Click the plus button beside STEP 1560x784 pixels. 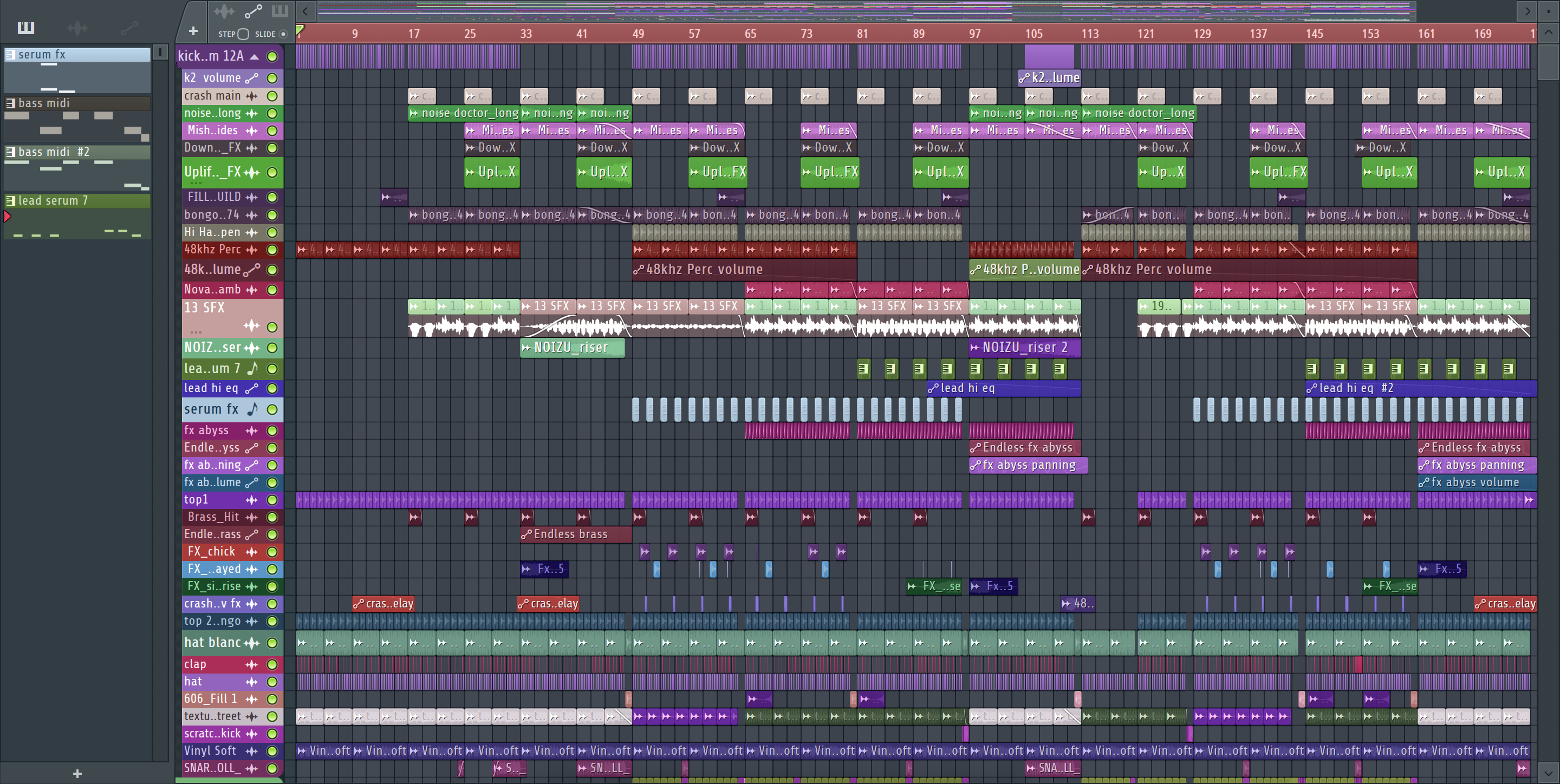coord(193,31)
